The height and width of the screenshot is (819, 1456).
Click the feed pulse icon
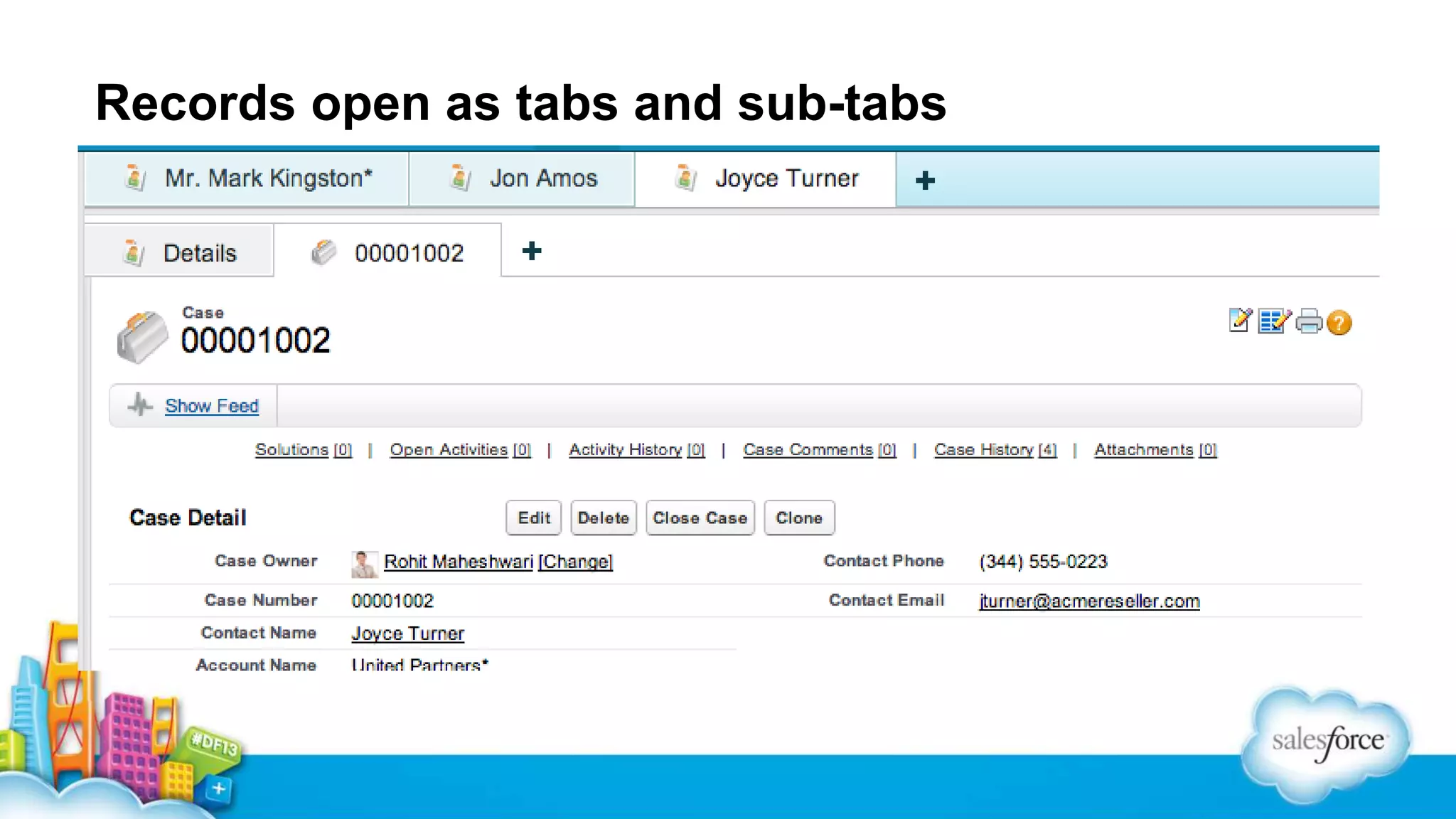pyautogui.click(x=140, y=405)
